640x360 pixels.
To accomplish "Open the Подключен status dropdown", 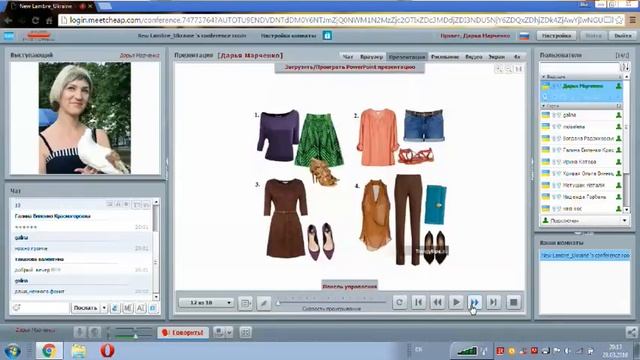I will [584, 220].
